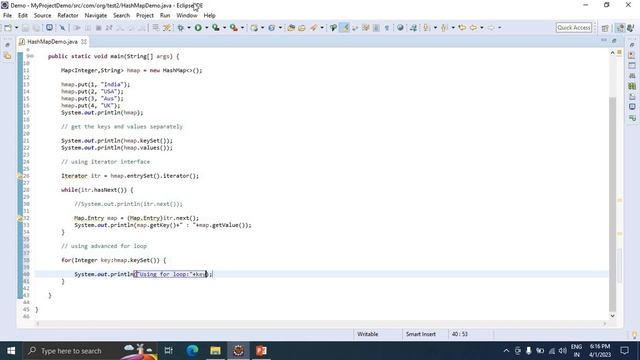Click the Debug bug icon

click(x=180, y=28)
